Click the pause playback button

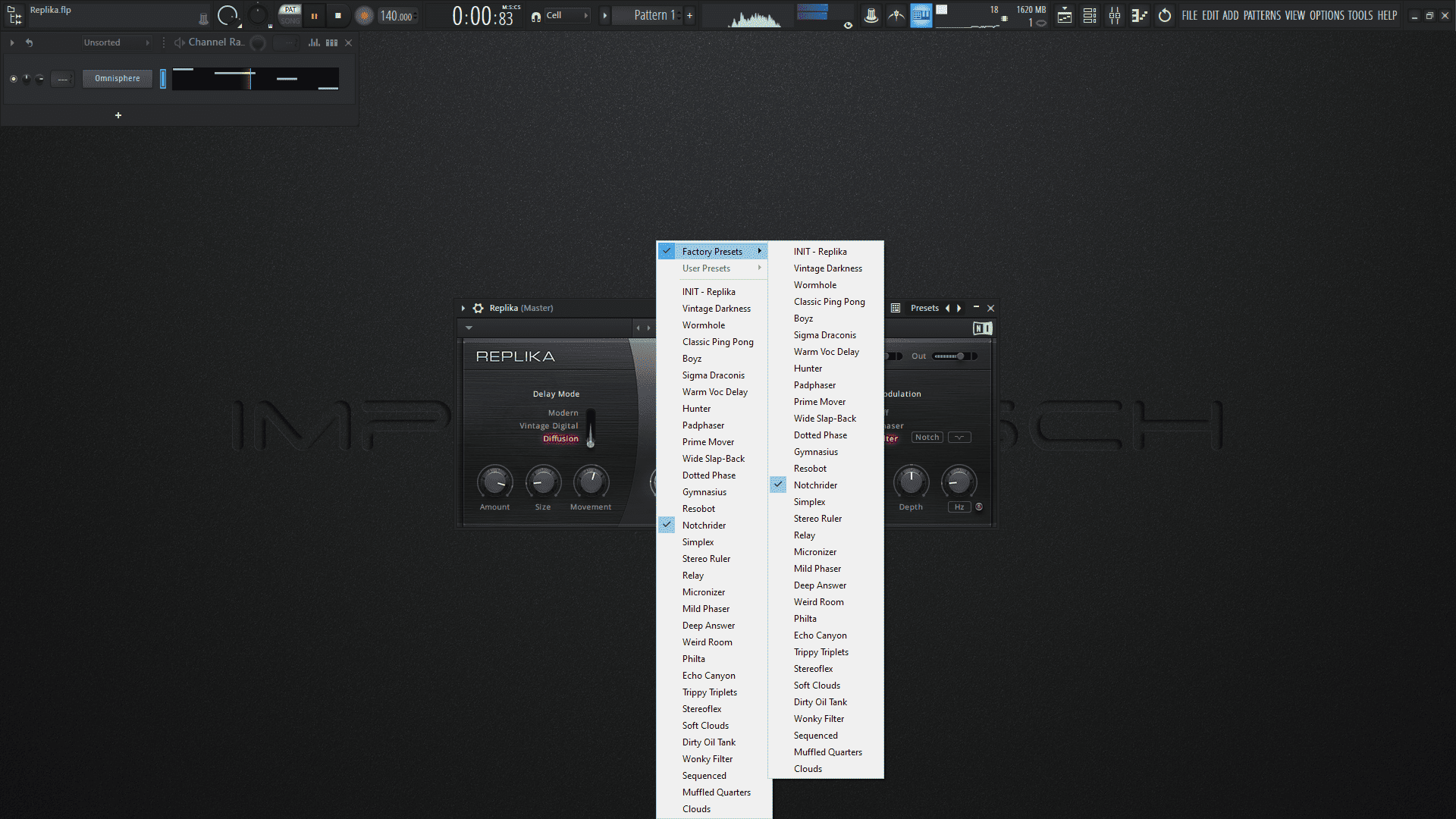click(314, 16)
